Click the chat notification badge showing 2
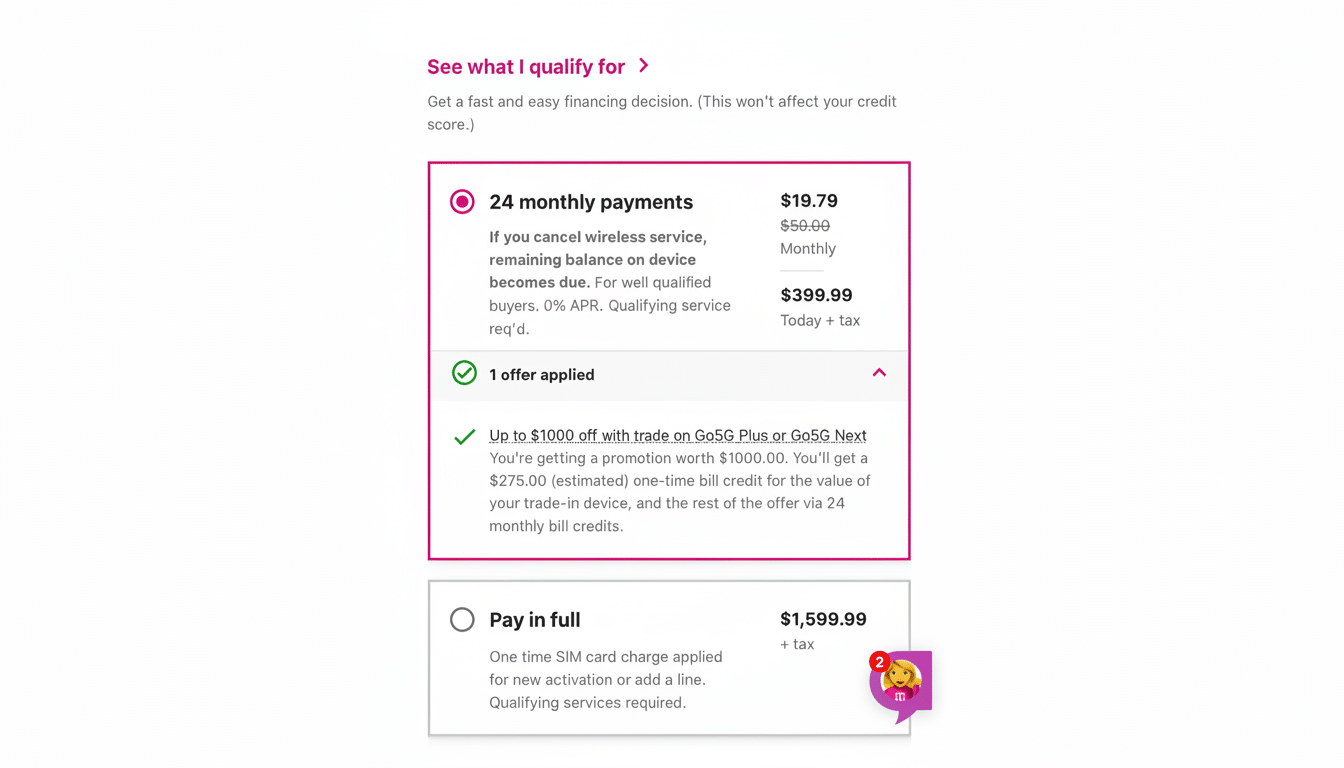The width and height of the screenshot is (1344, 768). click(x=879, y=662)
